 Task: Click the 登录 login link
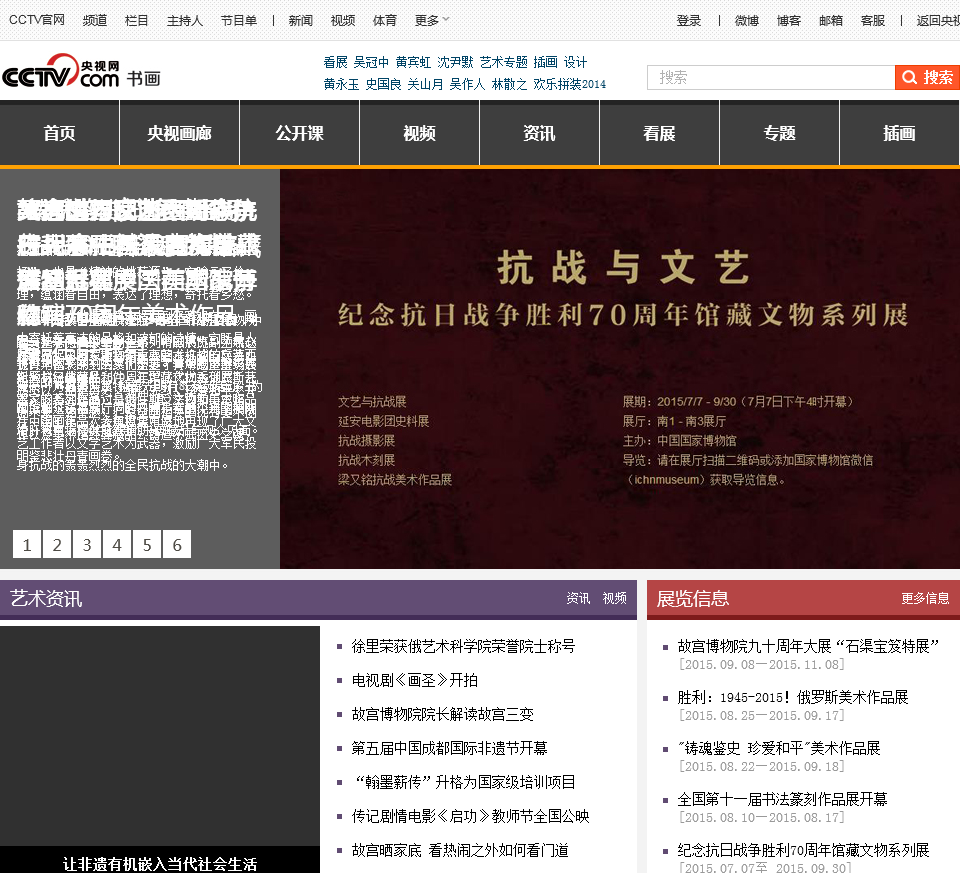689,21
